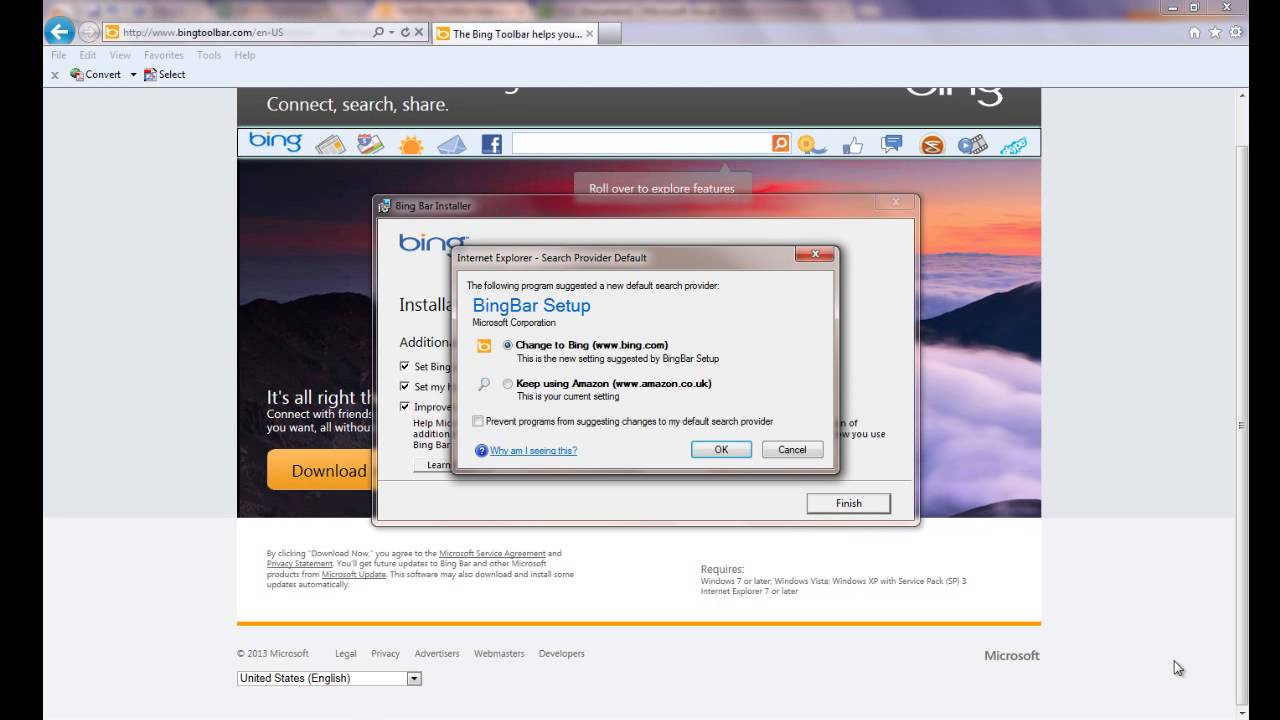Open the browser Home icon

tap(1194, 32)
